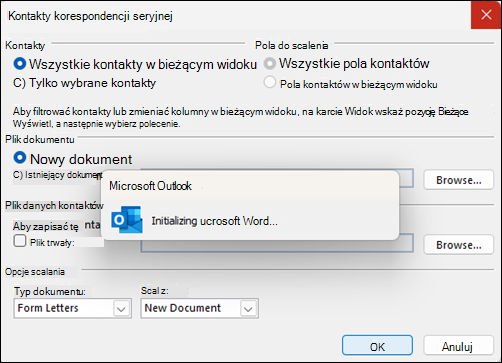Viewport: 502px width, 363px height.
Task: Enable the Plik trwały checkbox
Action: click(20, 241)
